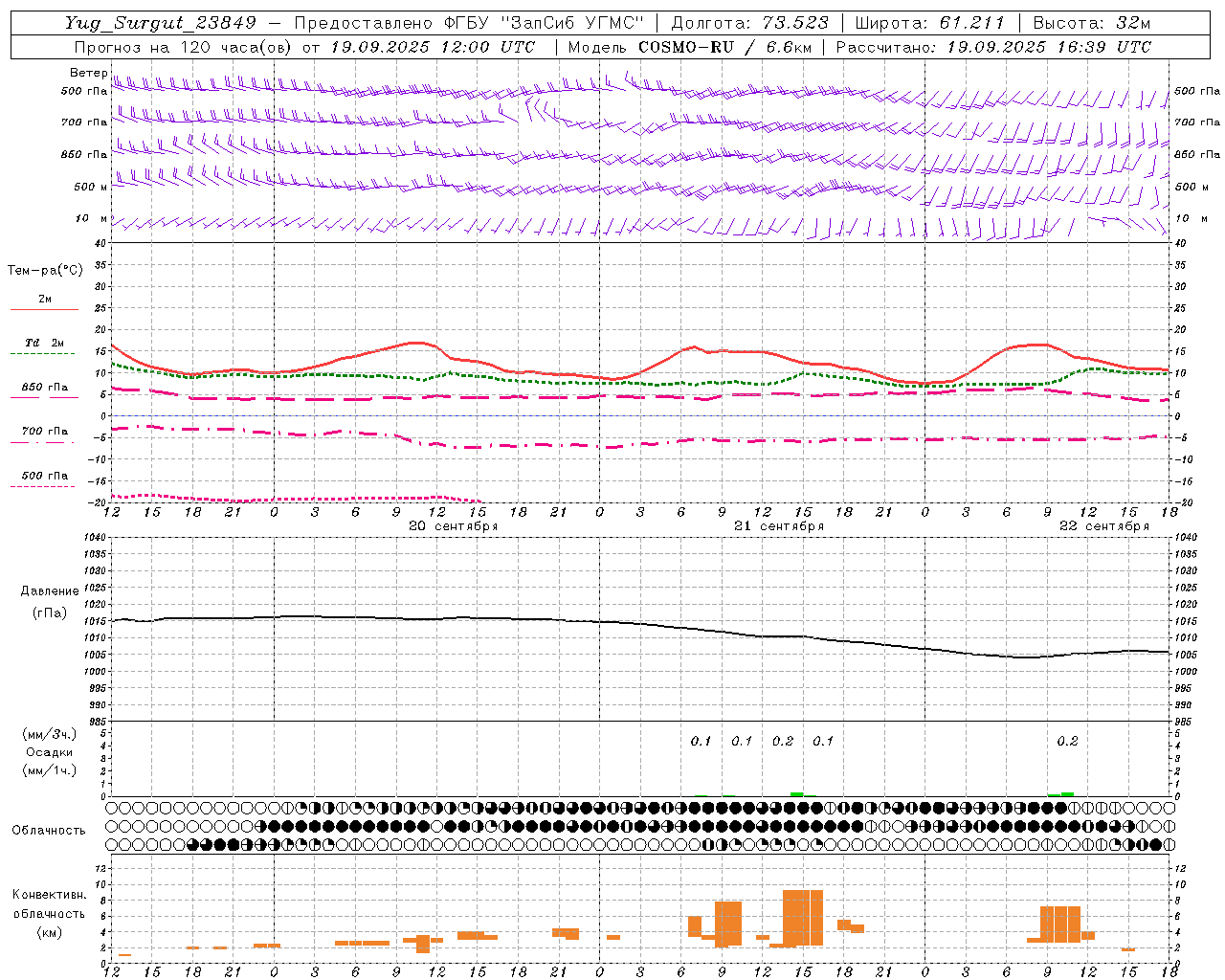The image size is (1225, 980).
Task: Click the Широта: 61.211 header field
Action: (x=929, y=23)
